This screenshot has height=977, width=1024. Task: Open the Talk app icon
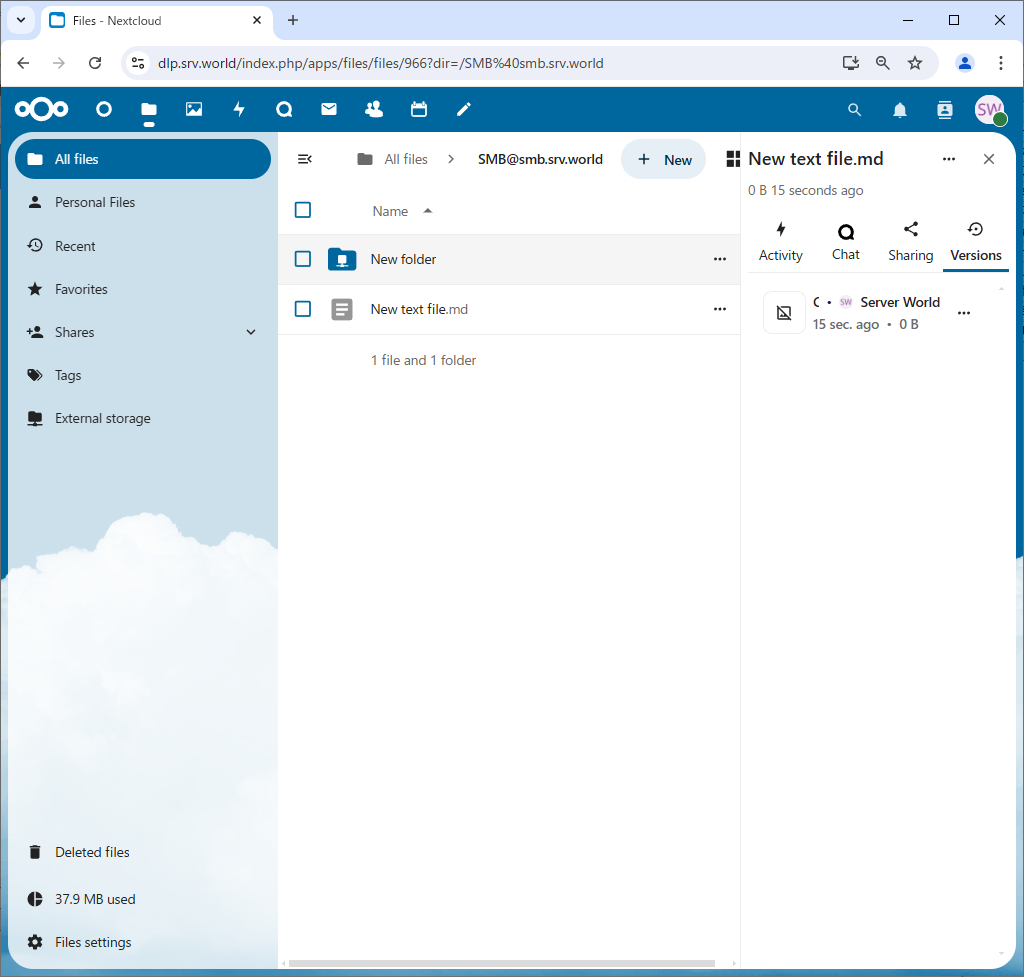tap(284, 109)
